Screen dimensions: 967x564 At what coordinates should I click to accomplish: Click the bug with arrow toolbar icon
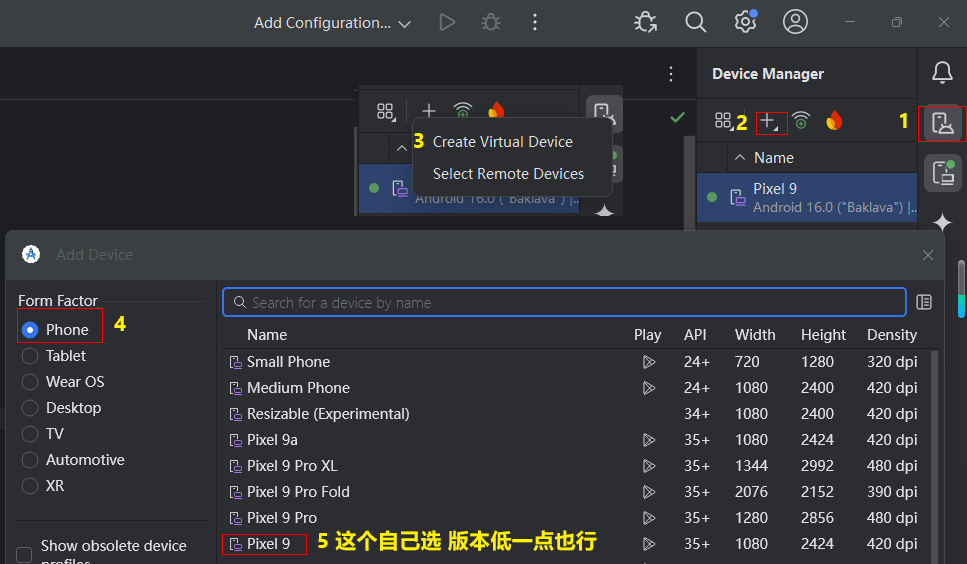click(x=646, y=22)
